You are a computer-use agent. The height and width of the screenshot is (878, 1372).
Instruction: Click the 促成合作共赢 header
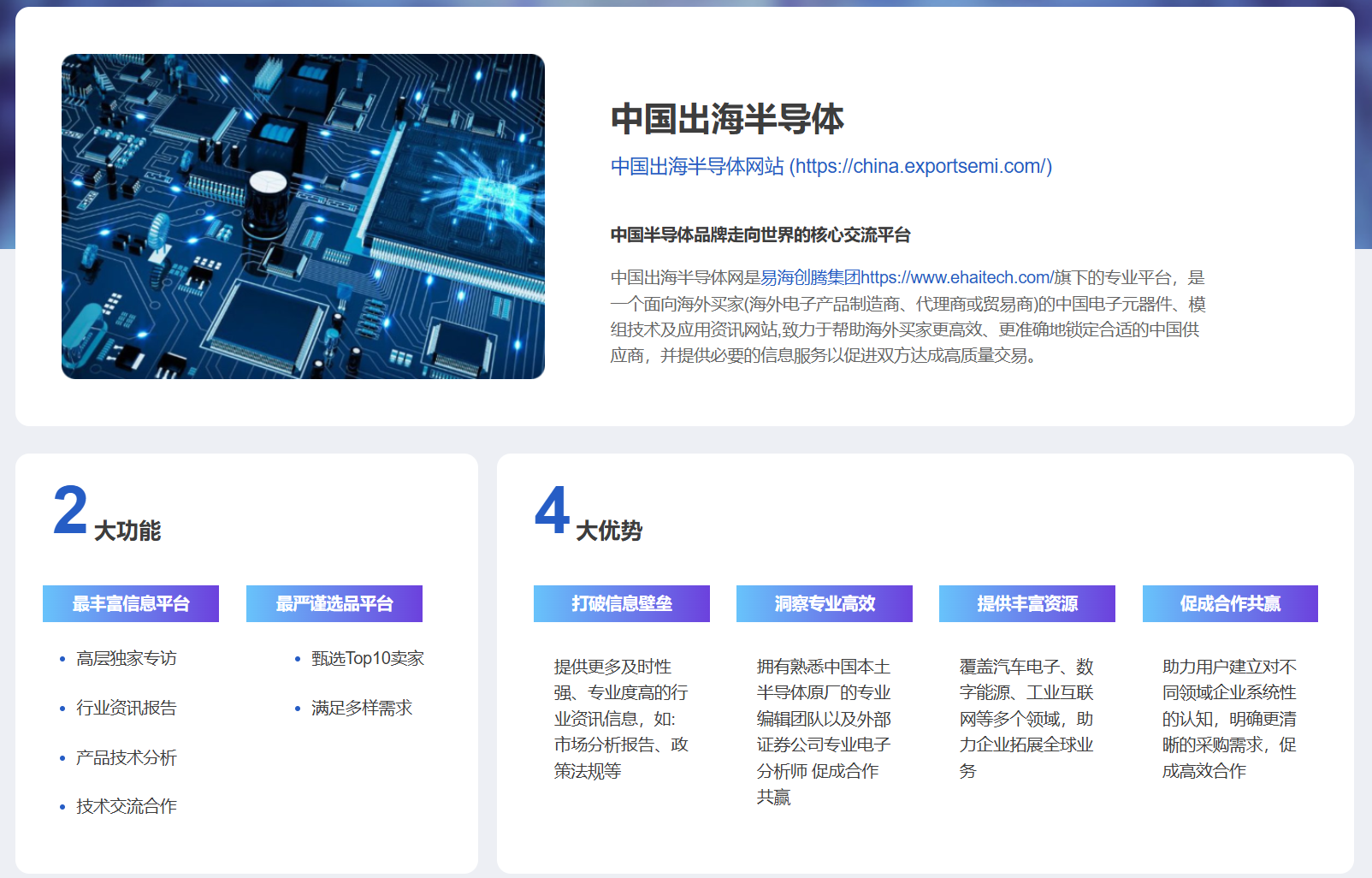point(1229,603)
